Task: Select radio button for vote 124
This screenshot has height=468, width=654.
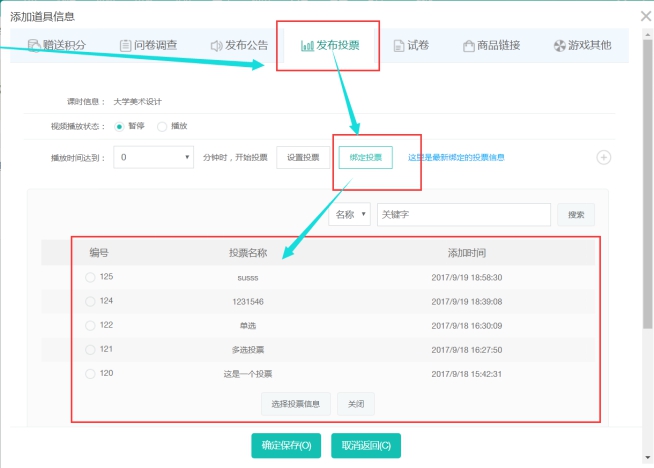Action: tap(90, 302)
